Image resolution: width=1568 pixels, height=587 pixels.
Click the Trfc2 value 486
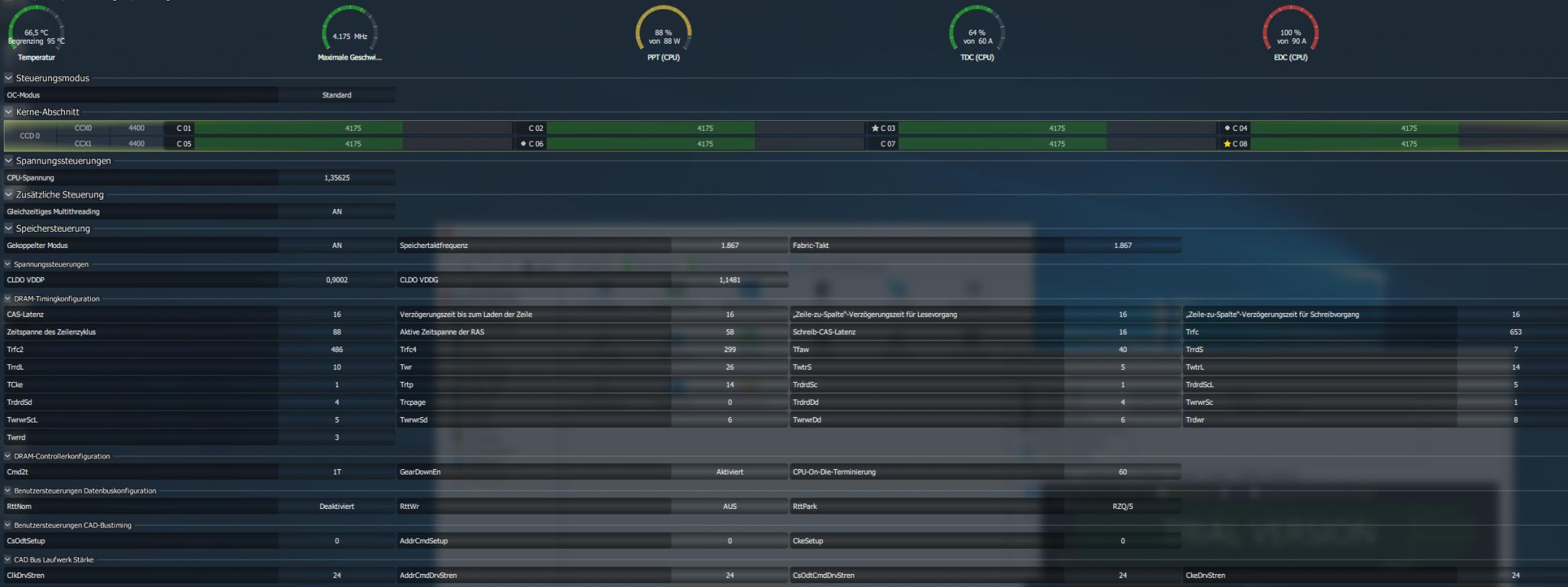[337, 350]
